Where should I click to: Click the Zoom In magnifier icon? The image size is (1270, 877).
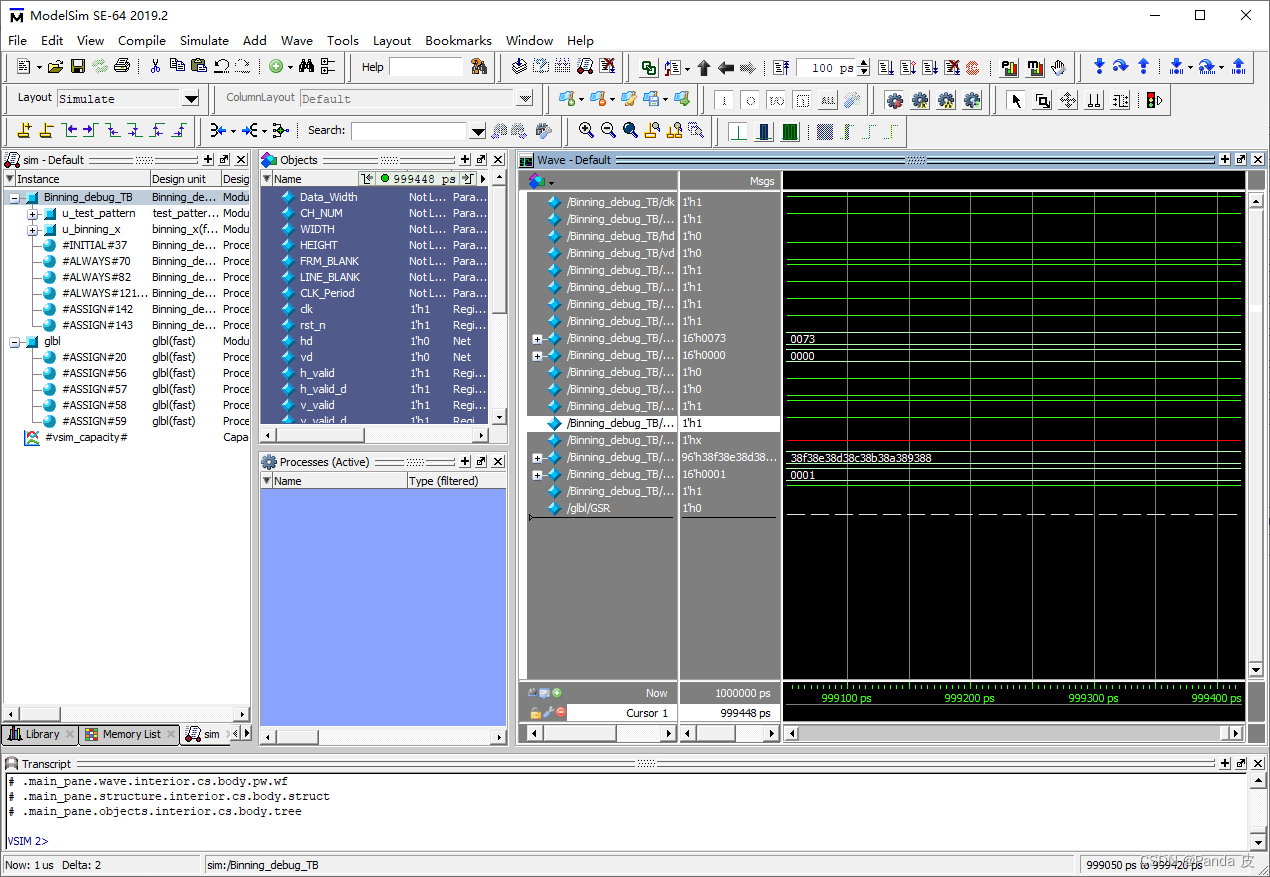tap(586, 130)
